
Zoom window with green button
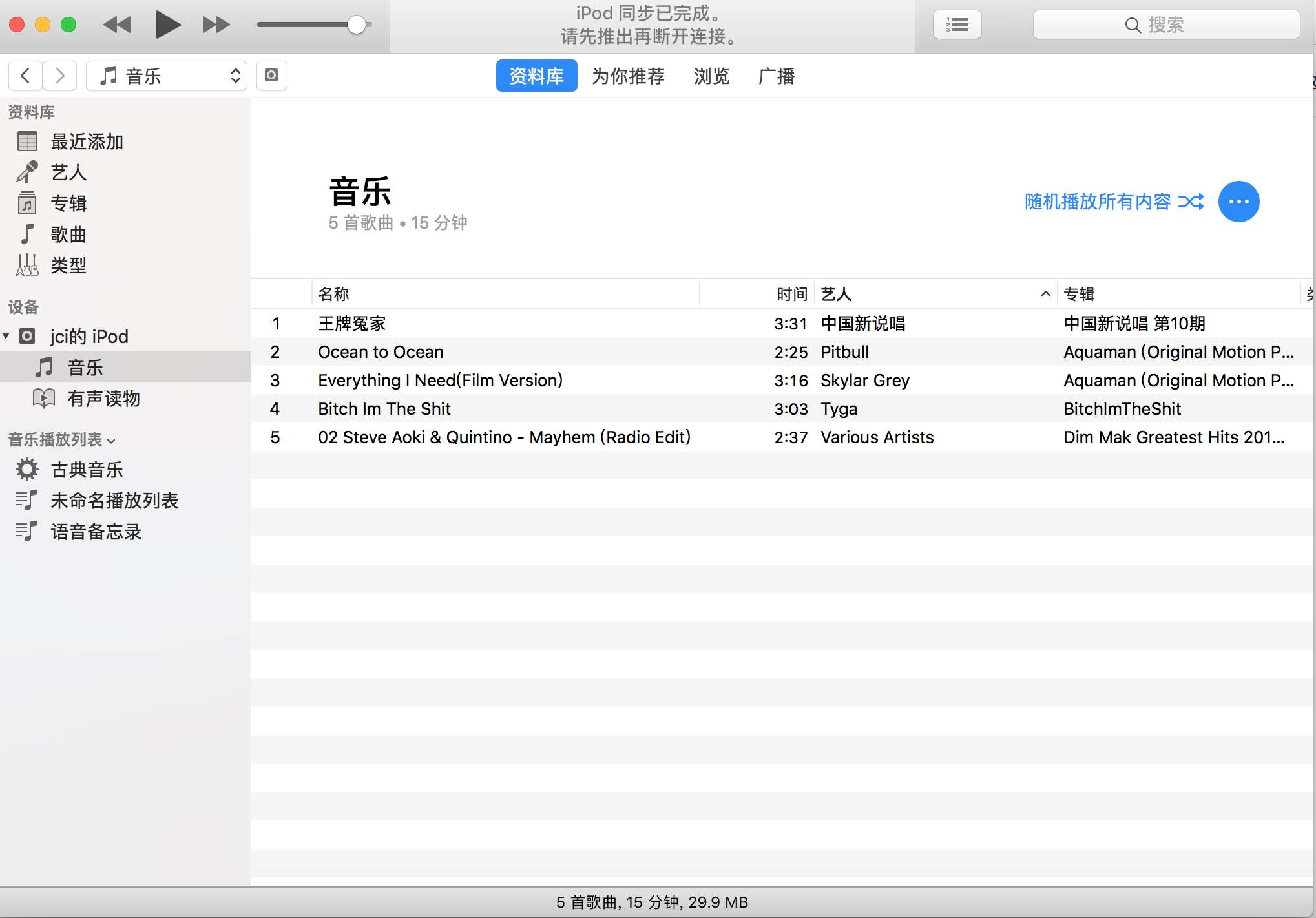click(x=68, y=25)
